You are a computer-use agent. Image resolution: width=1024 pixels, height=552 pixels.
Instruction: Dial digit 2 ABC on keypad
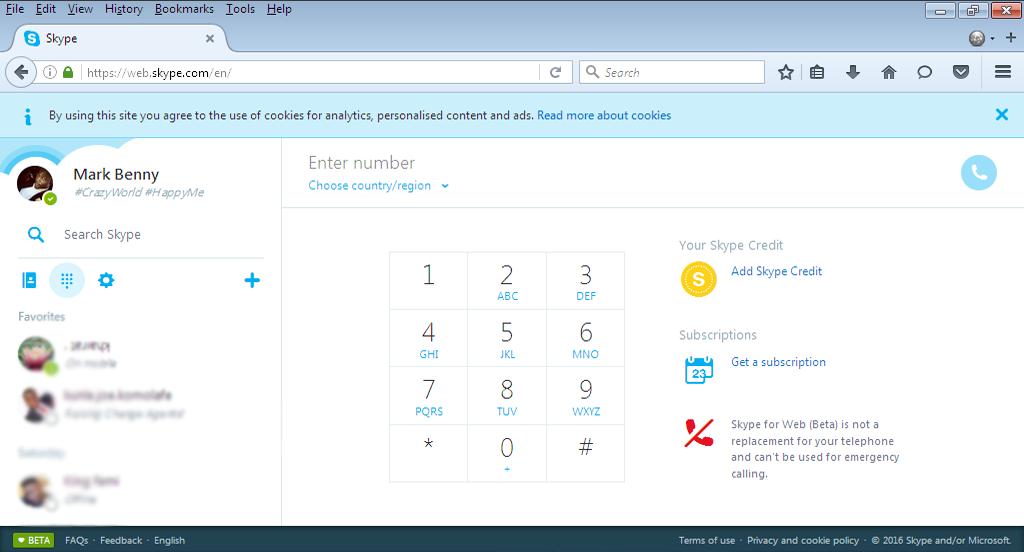tap(507, 281)
